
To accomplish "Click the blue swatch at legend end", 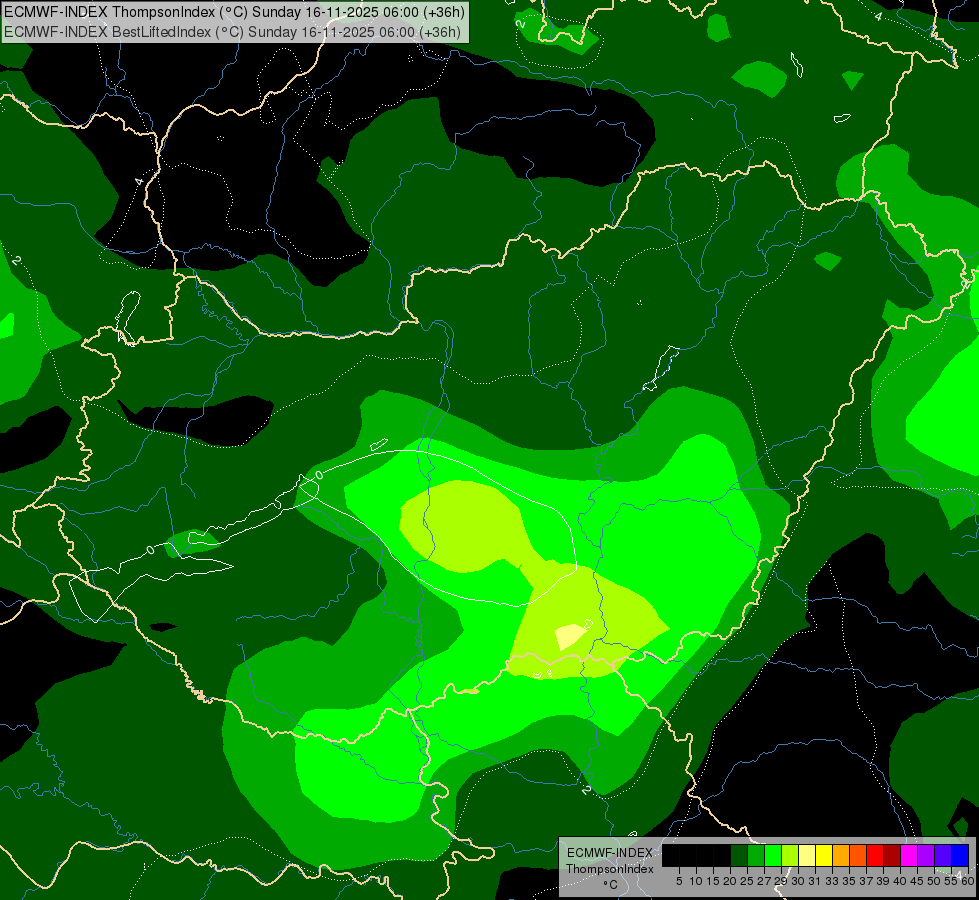I will (960, 855).
